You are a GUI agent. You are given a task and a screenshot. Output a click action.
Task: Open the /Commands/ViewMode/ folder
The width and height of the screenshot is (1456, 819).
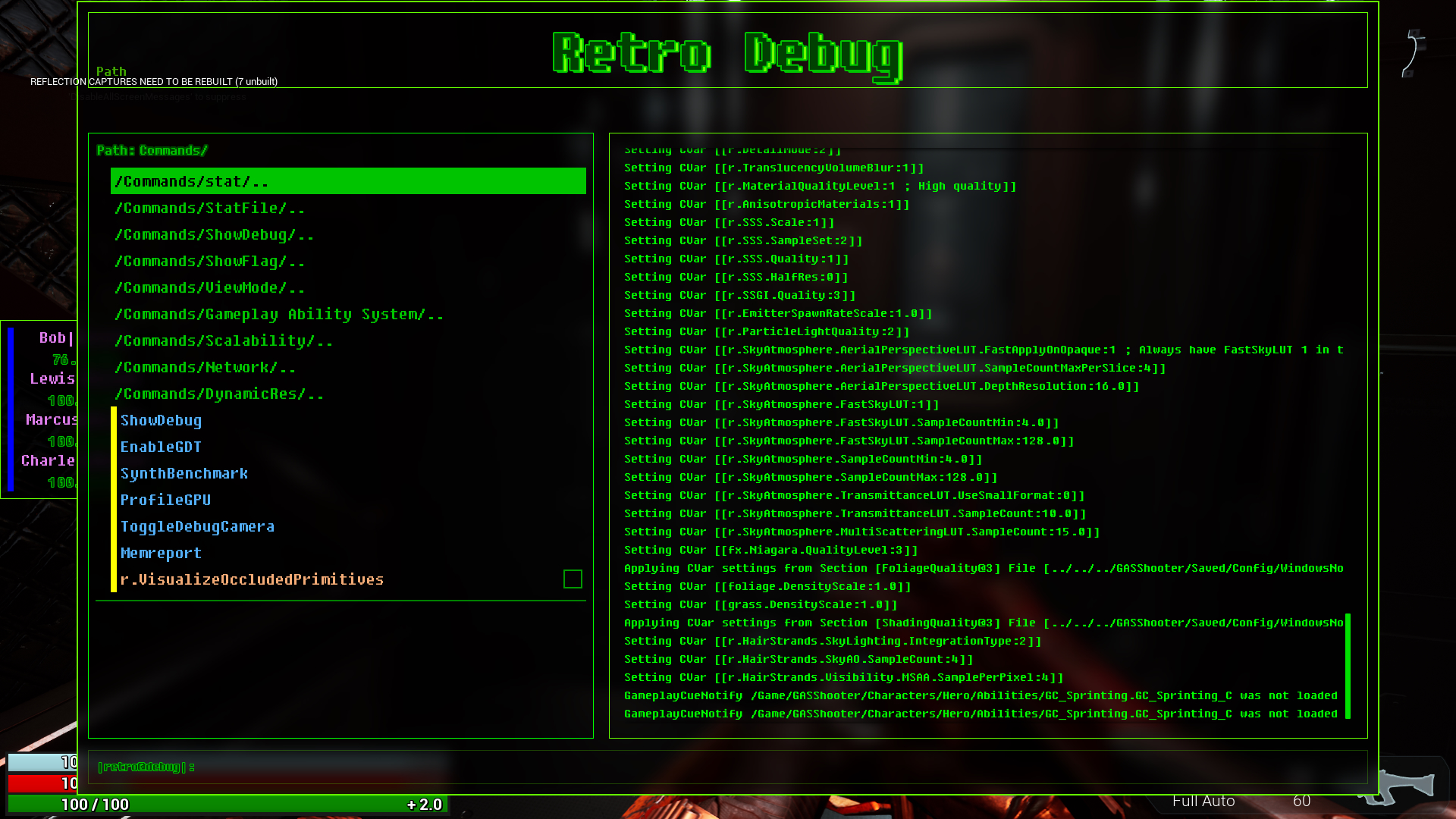click(209, 287)
